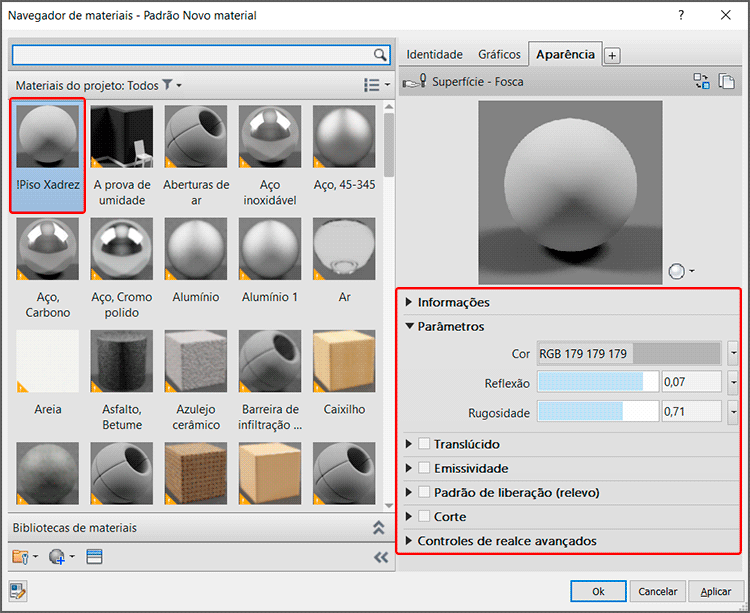The width and height of the screenshot is (750, 613).
Task: Adjust the Reflexão slider bar
Action: [597, 383]
